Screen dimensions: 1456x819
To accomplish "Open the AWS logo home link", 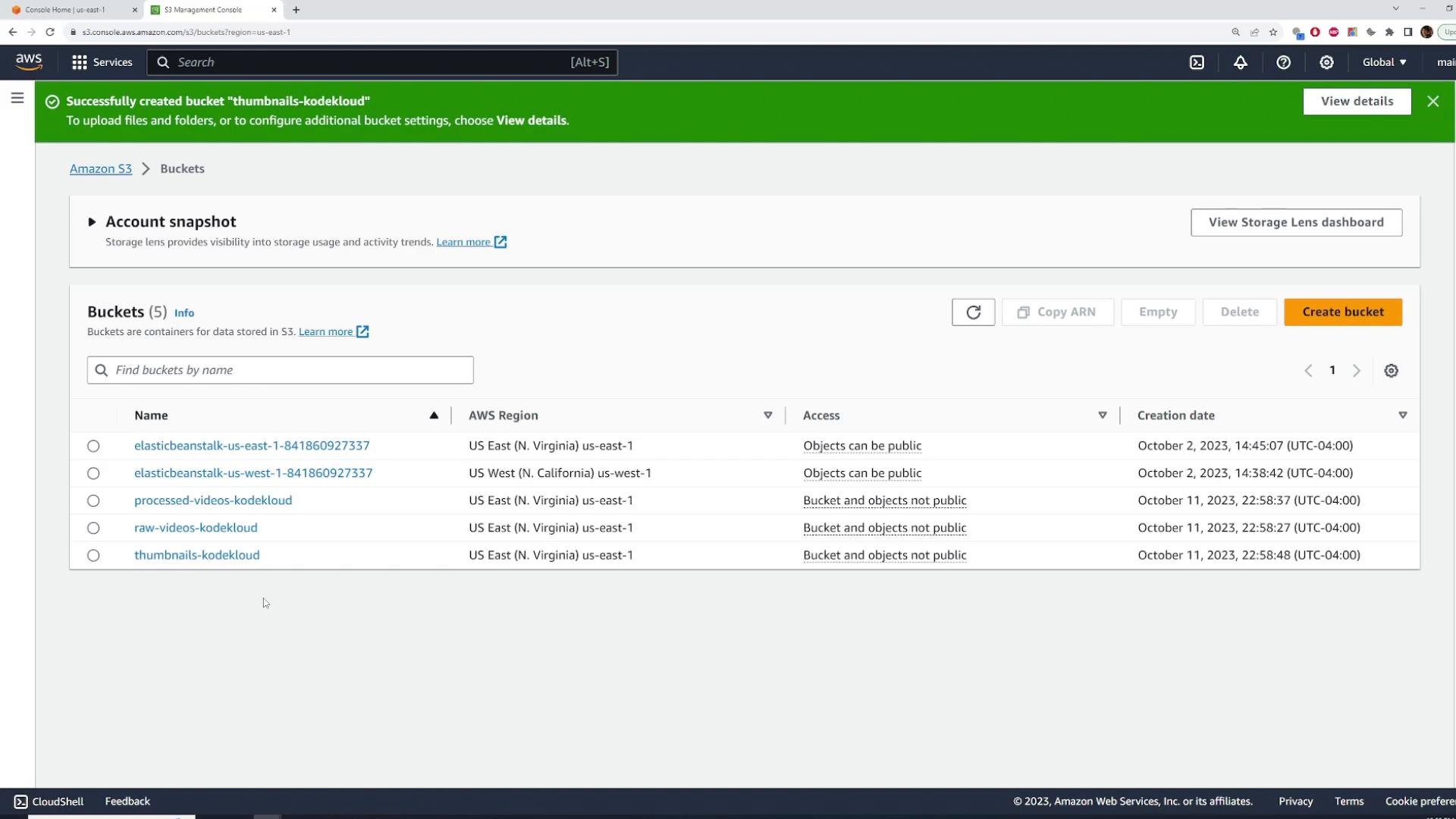I will tap(29, 62).
